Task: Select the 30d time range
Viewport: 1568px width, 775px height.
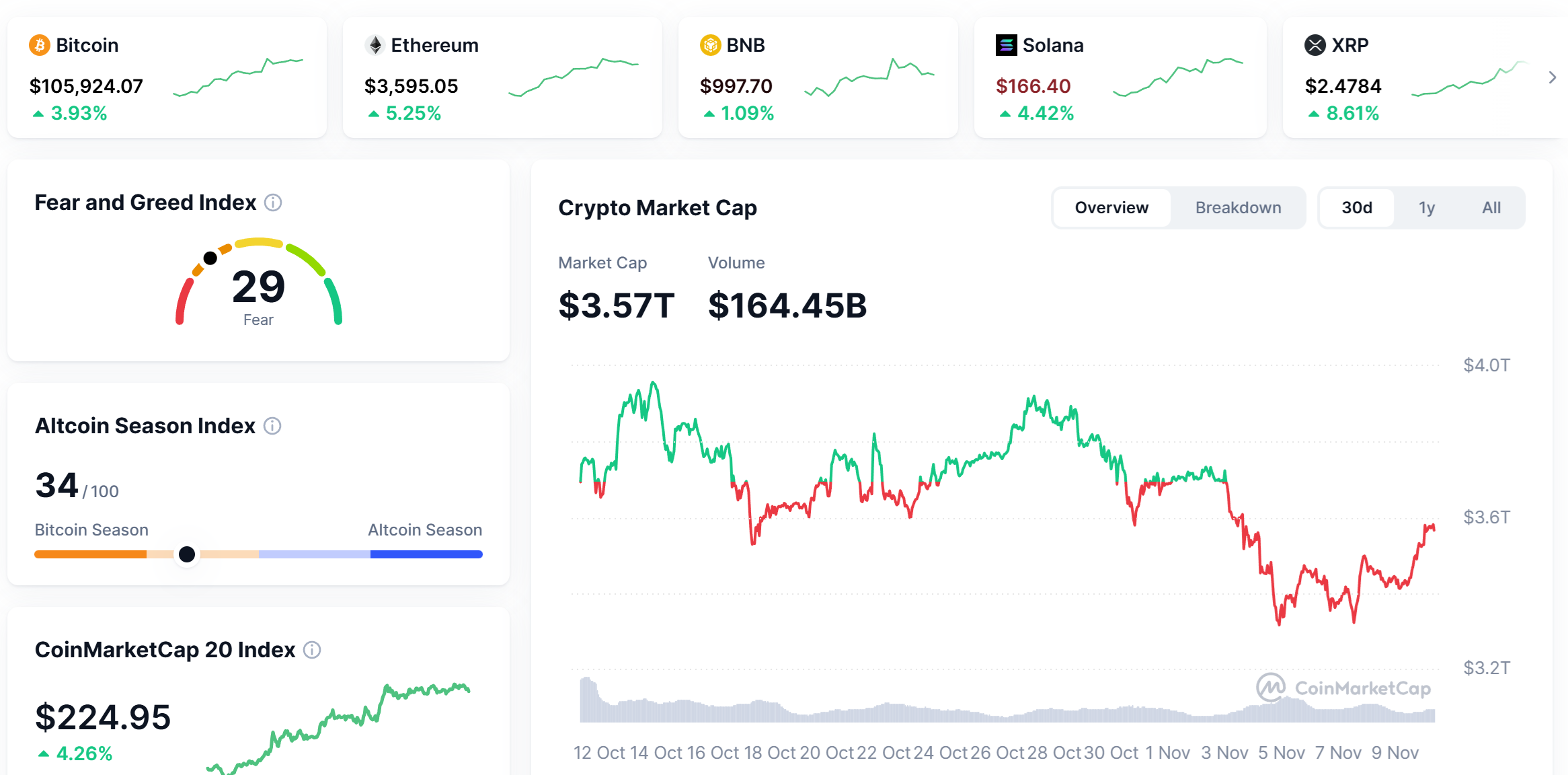Action: point(1356,208)
